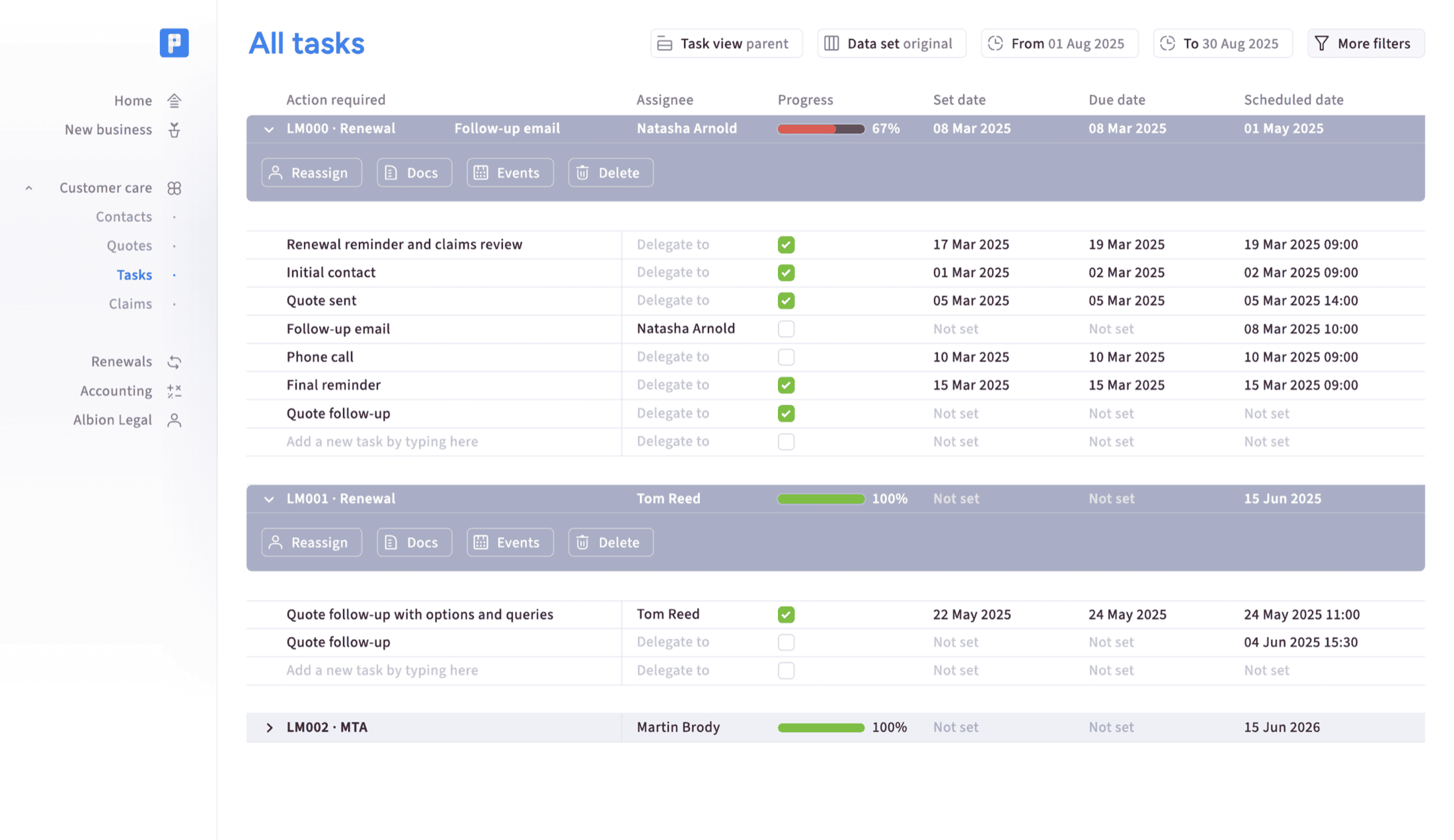The image size is (1454, 840).
Task: Open Home via its house icon
Action: pos(174,100)
